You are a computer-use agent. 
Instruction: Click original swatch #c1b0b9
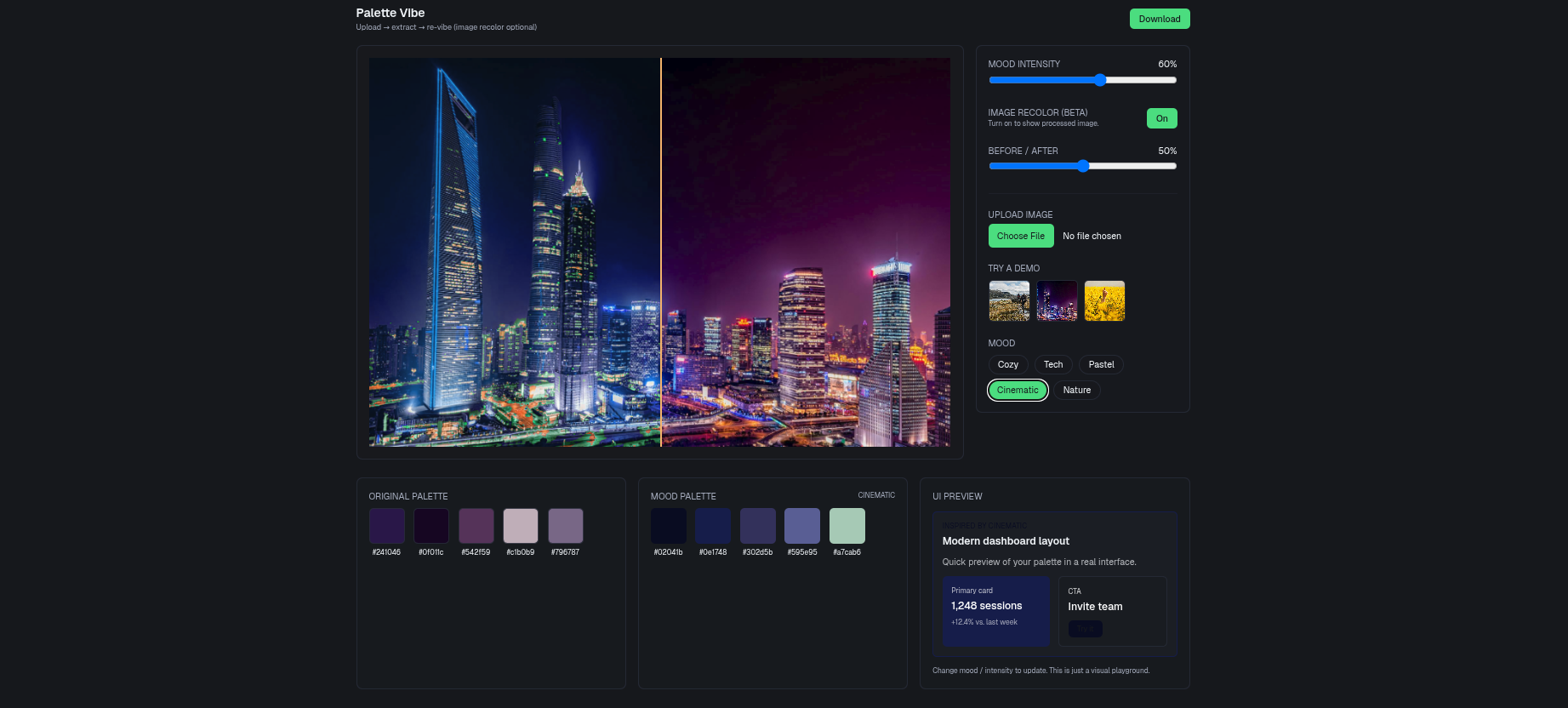(x=521, y=526)
